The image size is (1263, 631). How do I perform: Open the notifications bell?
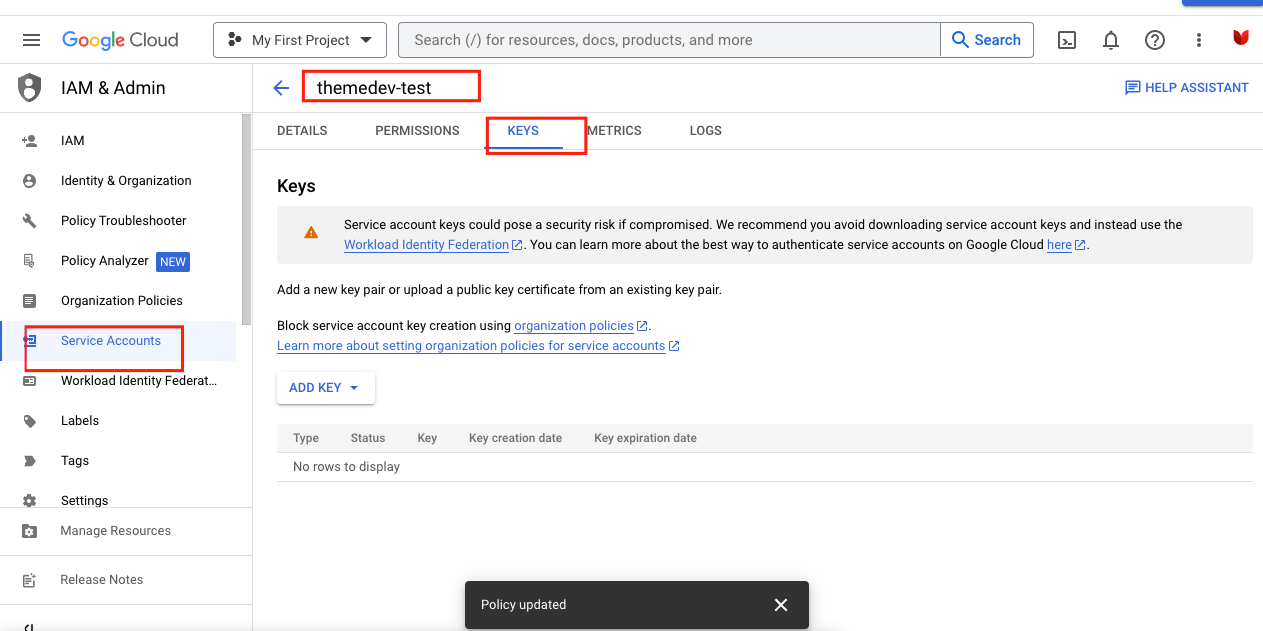pos(1110,40)
